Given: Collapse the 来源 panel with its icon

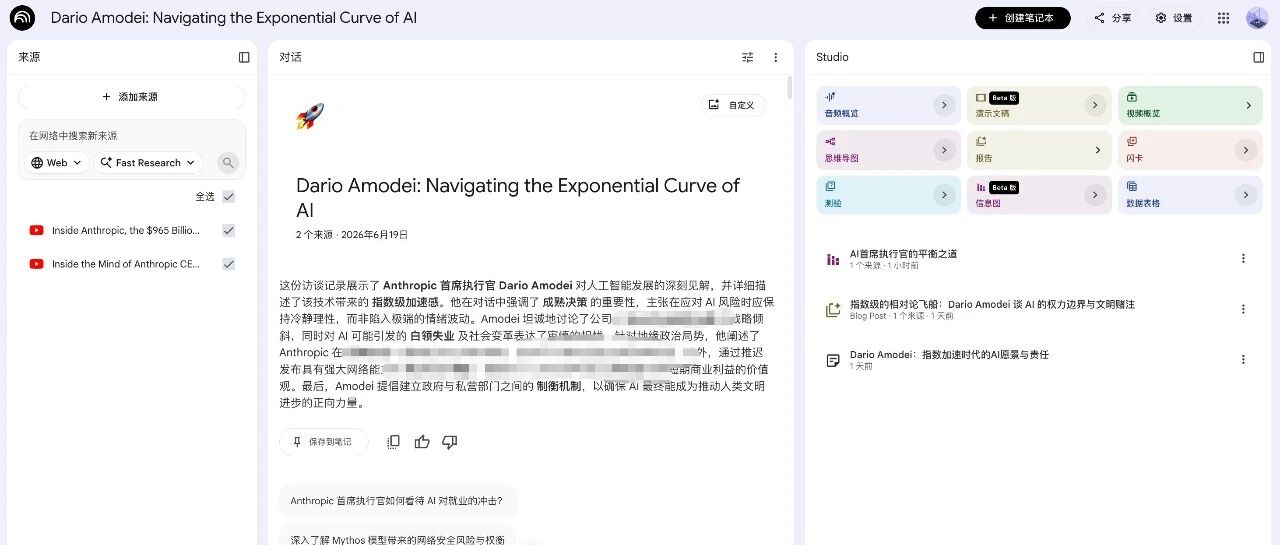Looking at the screenshot, I should (244, 57).
